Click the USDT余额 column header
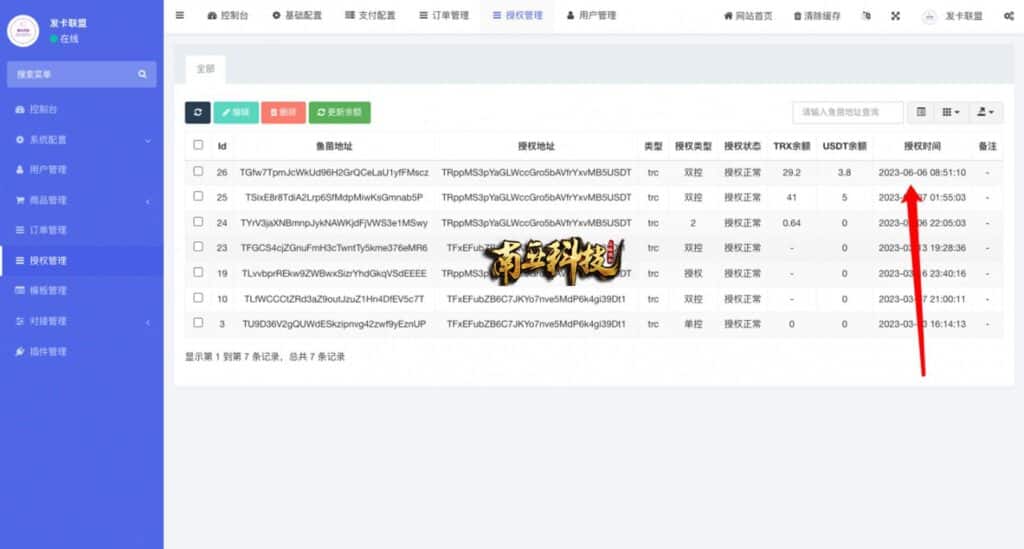 [844, 146]
